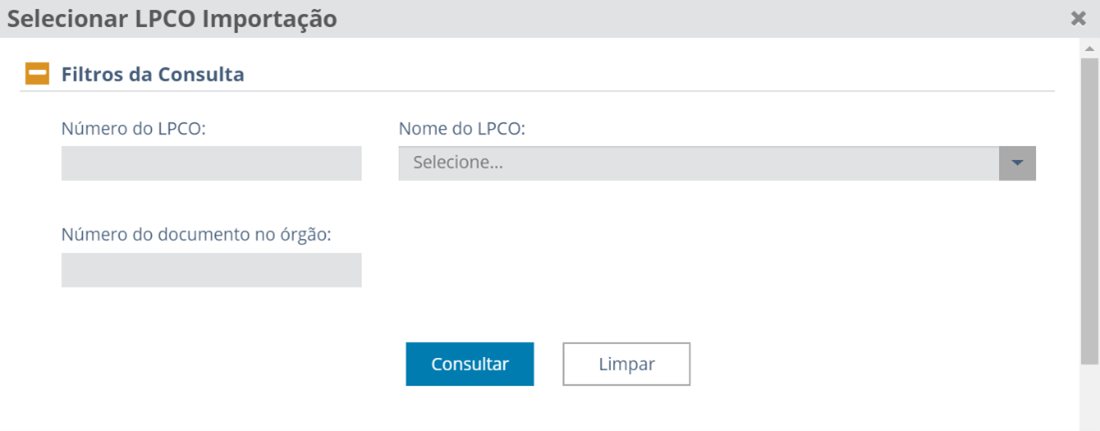This screenshot has height=431, width=1100.
Task: Click the Selecione... placeholder text
Action: point(458,163)
